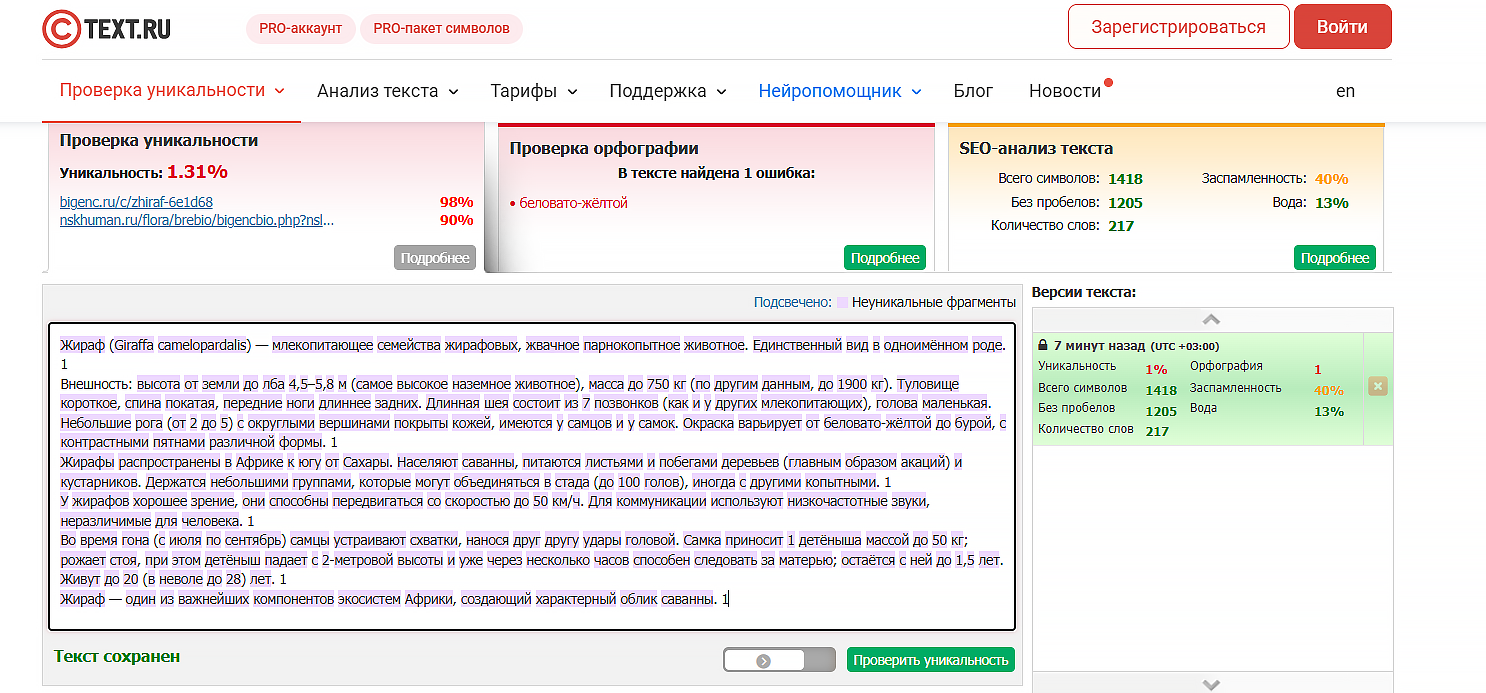1486x693 pixels.
Task: Toggle the switch beside Проверить уникальность
Action: coord(779,660)
